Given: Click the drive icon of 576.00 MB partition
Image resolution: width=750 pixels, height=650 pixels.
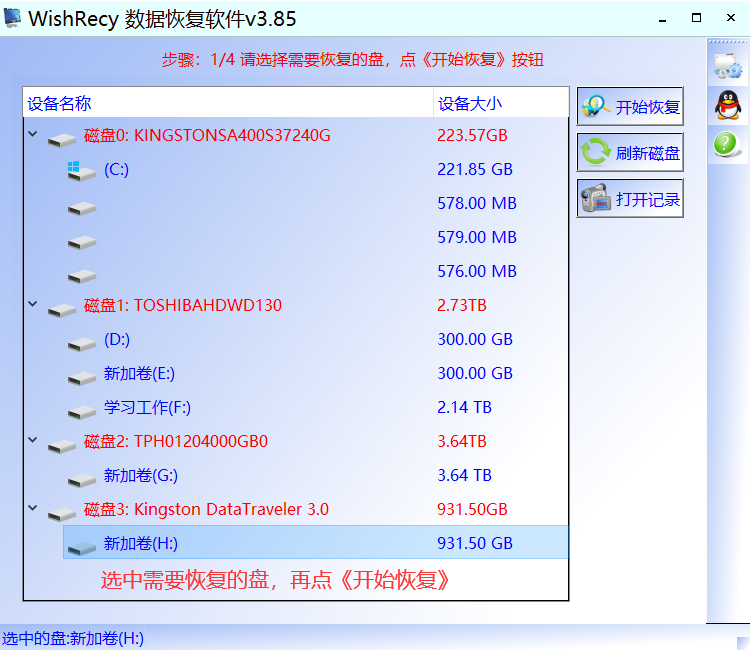Looking at the screenshot, I should click(82, 276).
